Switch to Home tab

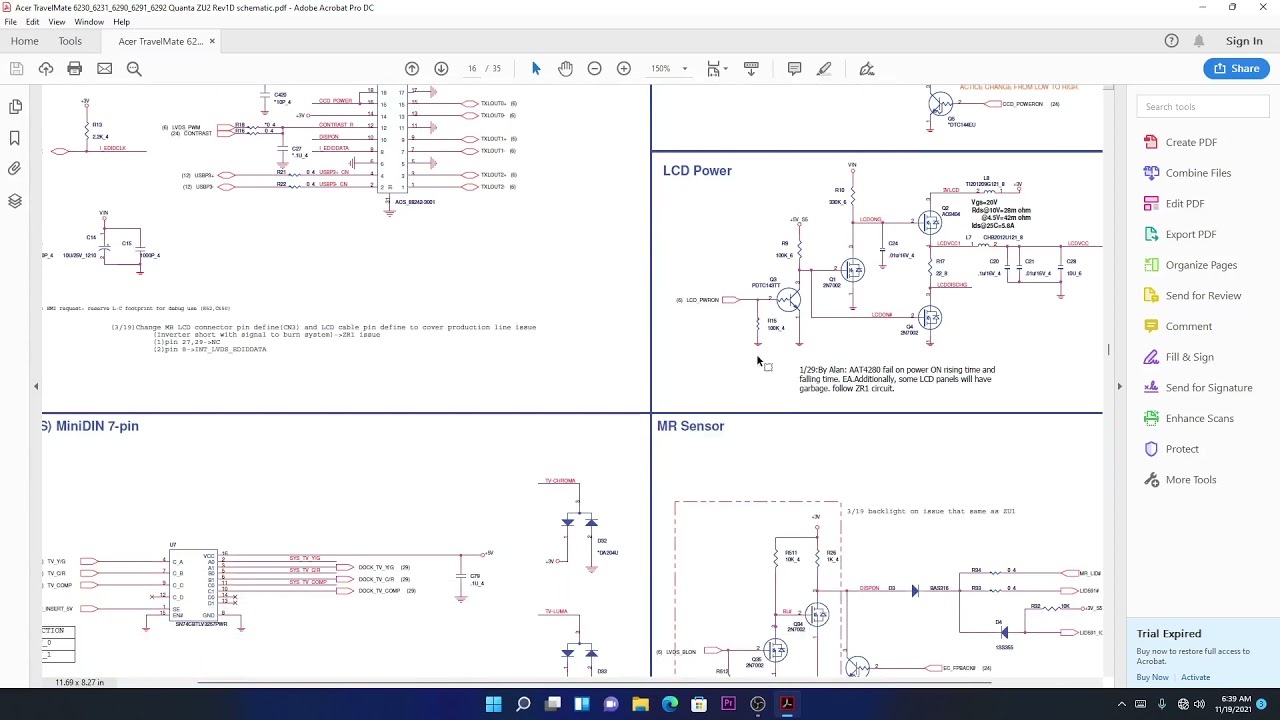pos(25,41)
